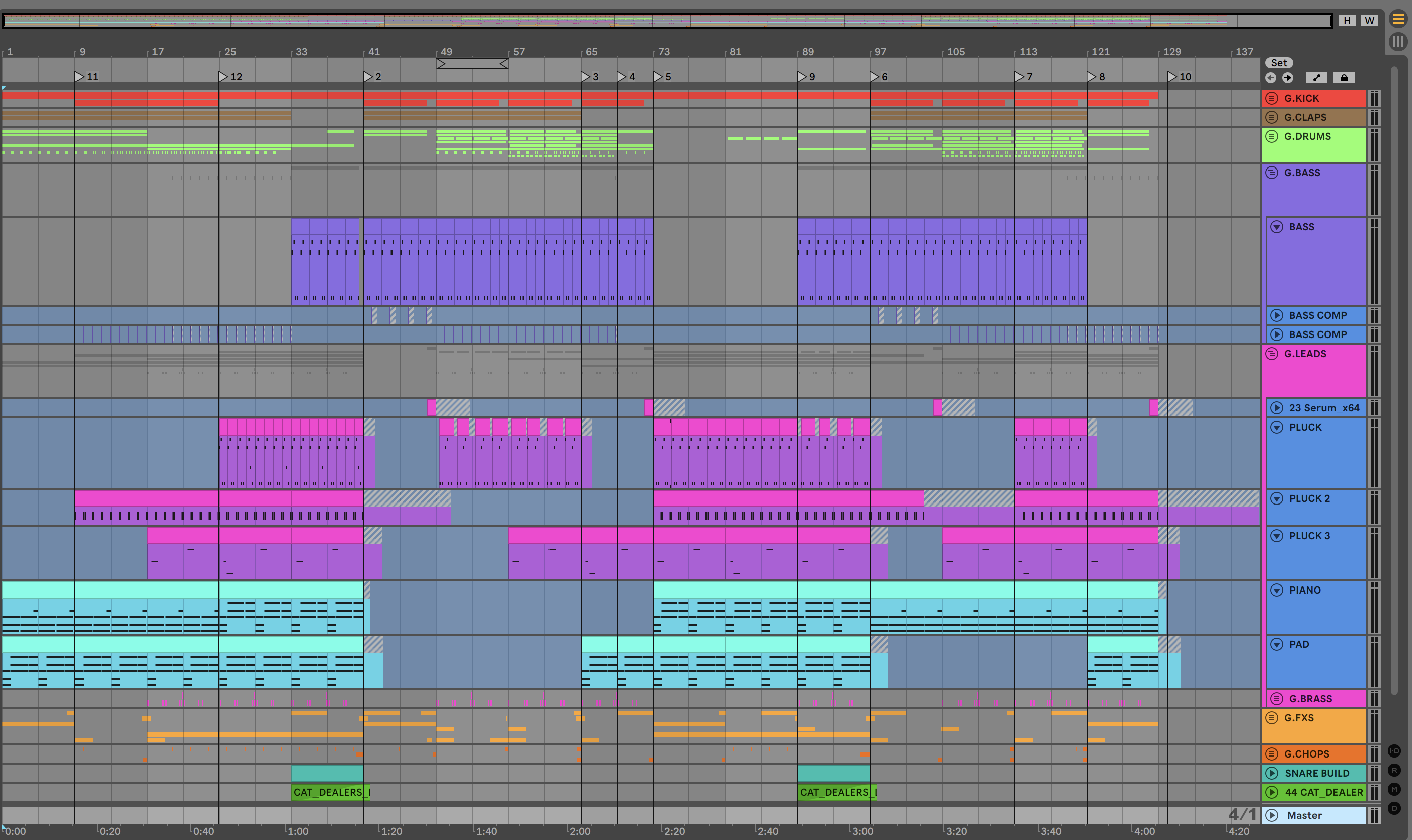Collapse the BASS track
Viewport: 1412px width, 840px height.
(1277, 227)
